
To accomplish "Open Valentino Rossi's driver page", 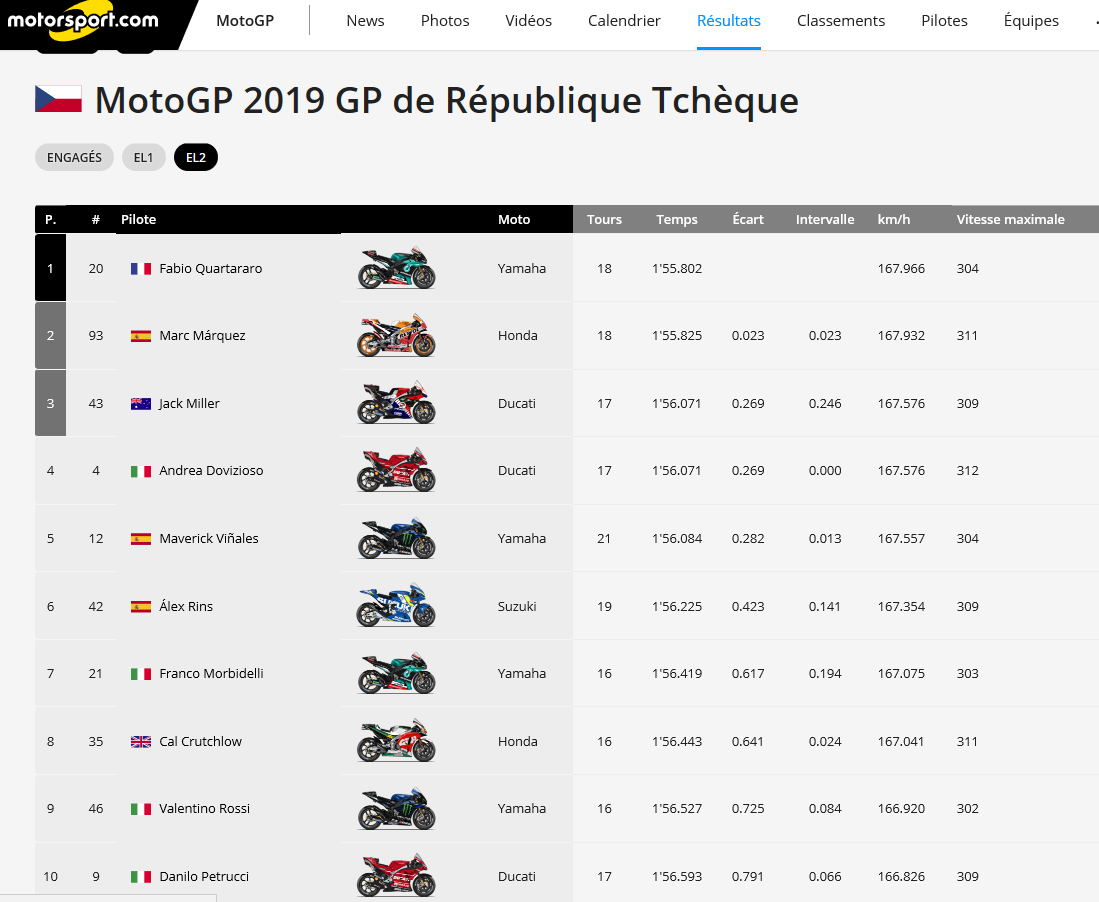I will tap(204, 808).
